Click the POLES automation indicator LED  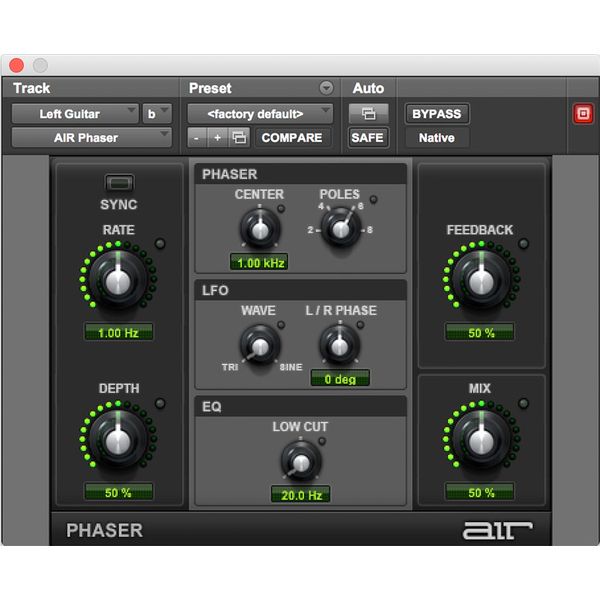(x=373, y=199)
